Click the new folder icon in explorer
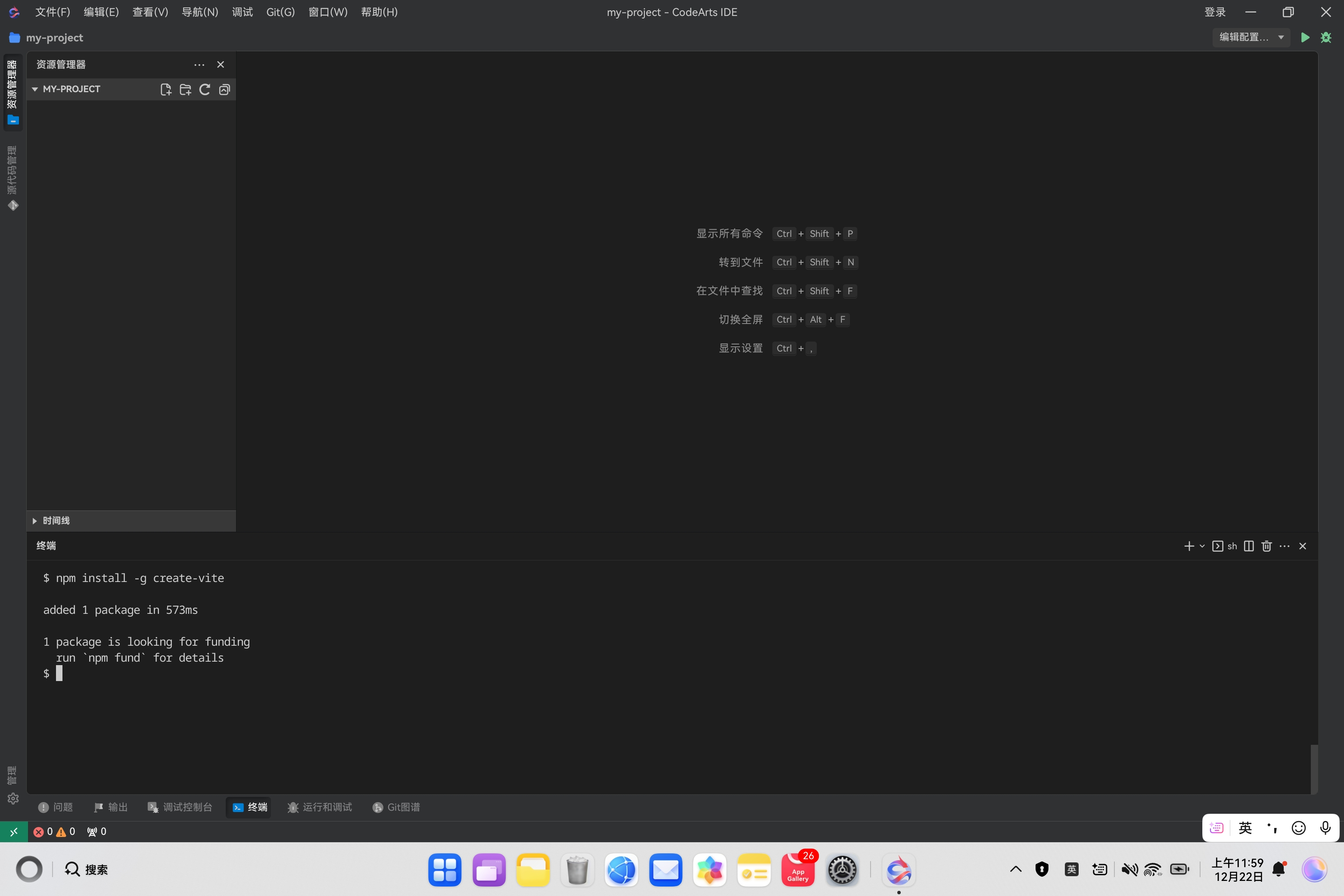 (x=185, y=89)
